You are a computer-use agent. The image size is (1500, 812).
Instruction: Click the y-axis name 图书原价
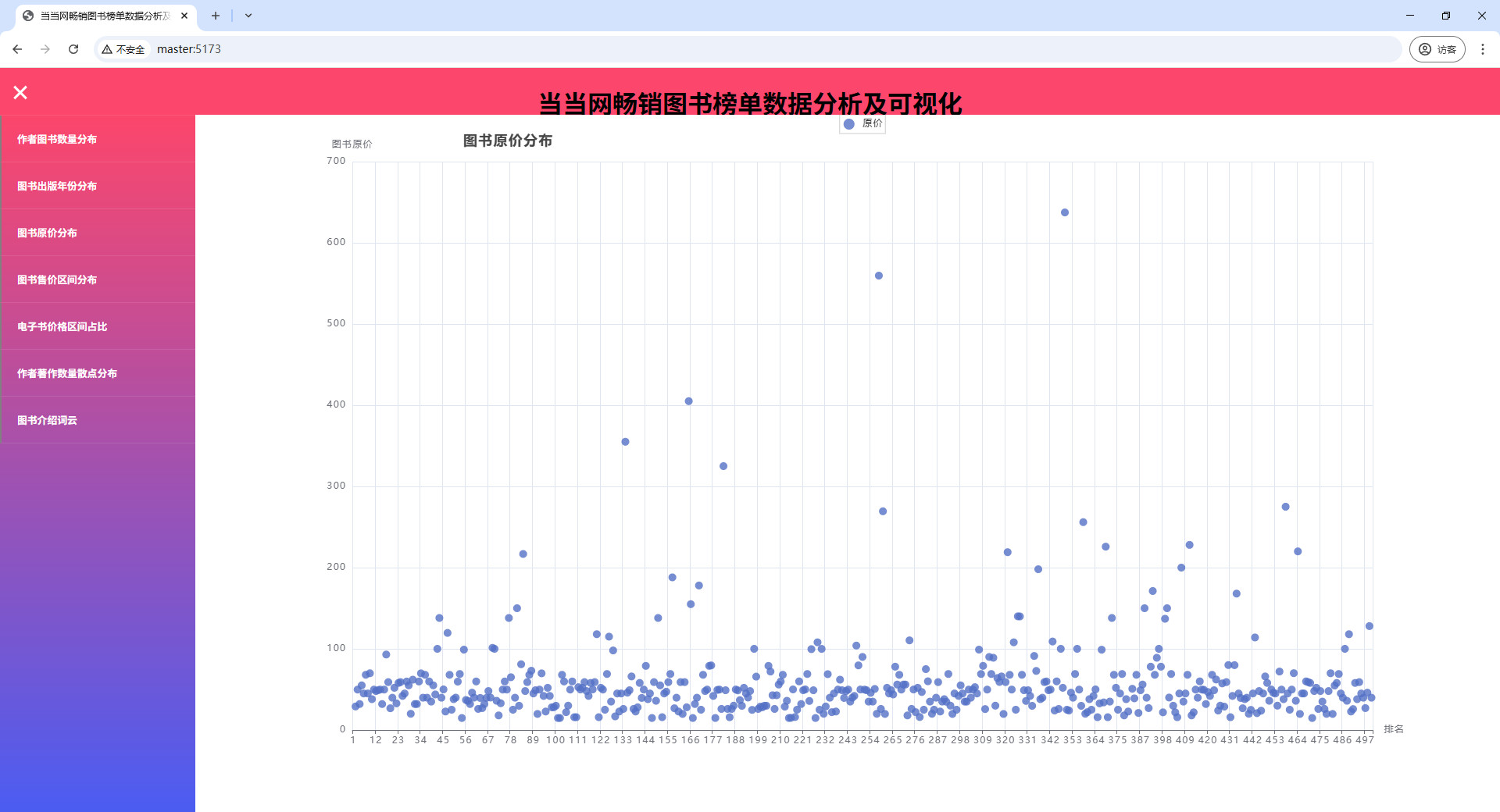coord(352,144)
